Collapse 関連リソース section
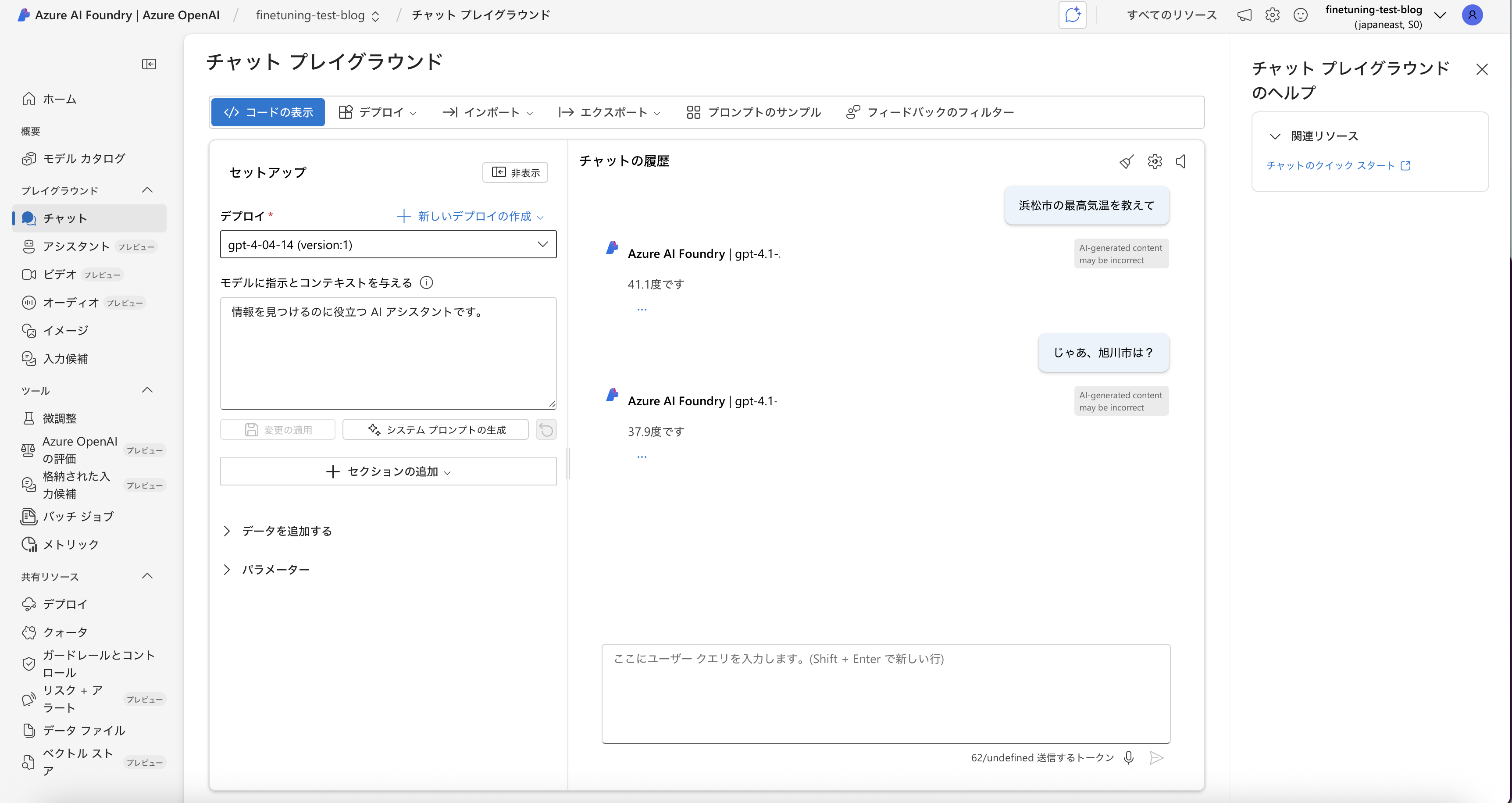The image size is (1512, 803). [x=1275, y=136]
